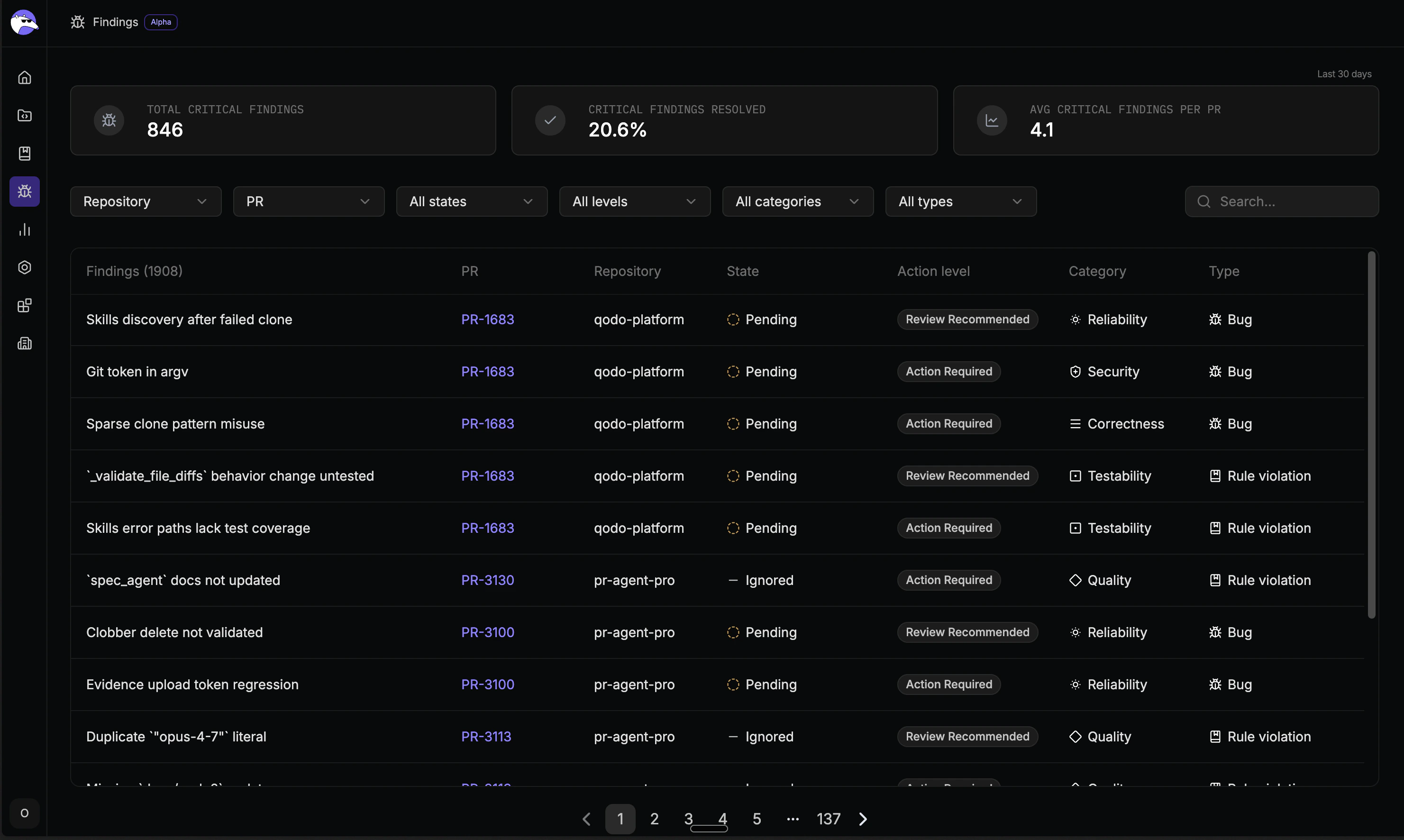Click Quality diamond icon in spec_agent row

click(x=1075, y=580)
